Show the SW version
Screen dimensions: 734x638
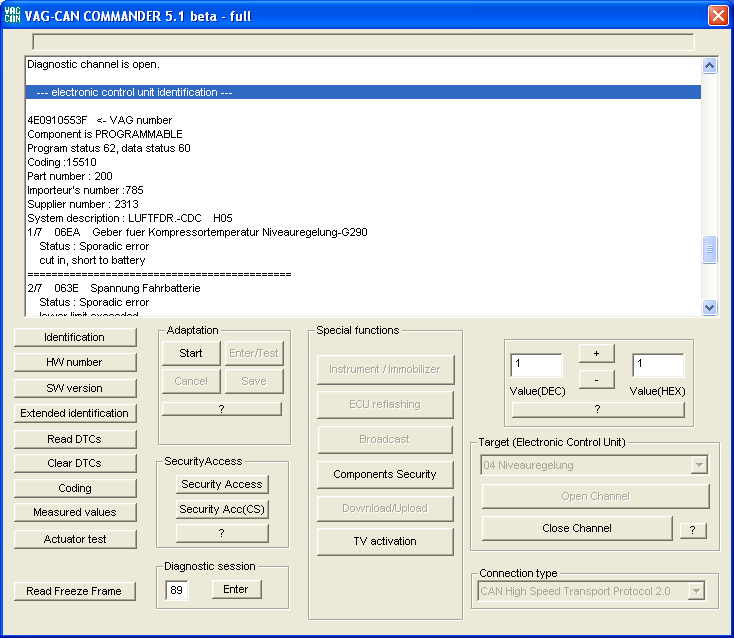point(75,388)
